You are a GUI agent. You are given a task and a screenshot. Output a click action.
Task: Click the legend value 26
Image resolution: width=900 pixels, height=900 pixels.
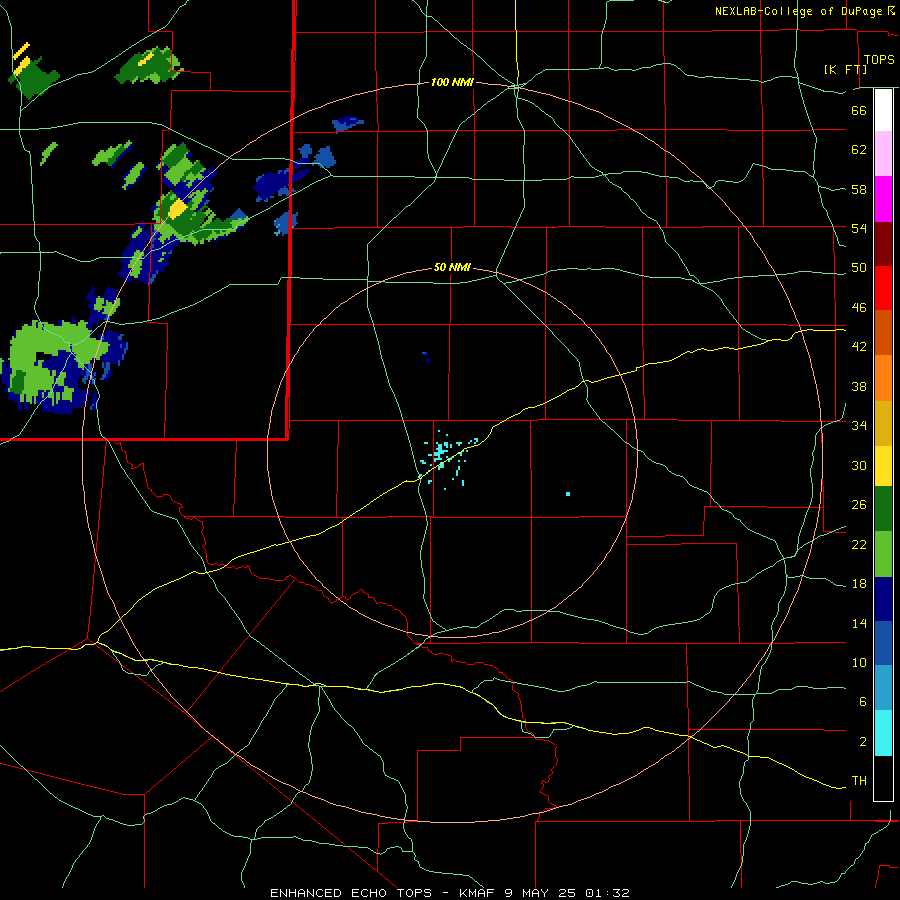tap(859, 505)
